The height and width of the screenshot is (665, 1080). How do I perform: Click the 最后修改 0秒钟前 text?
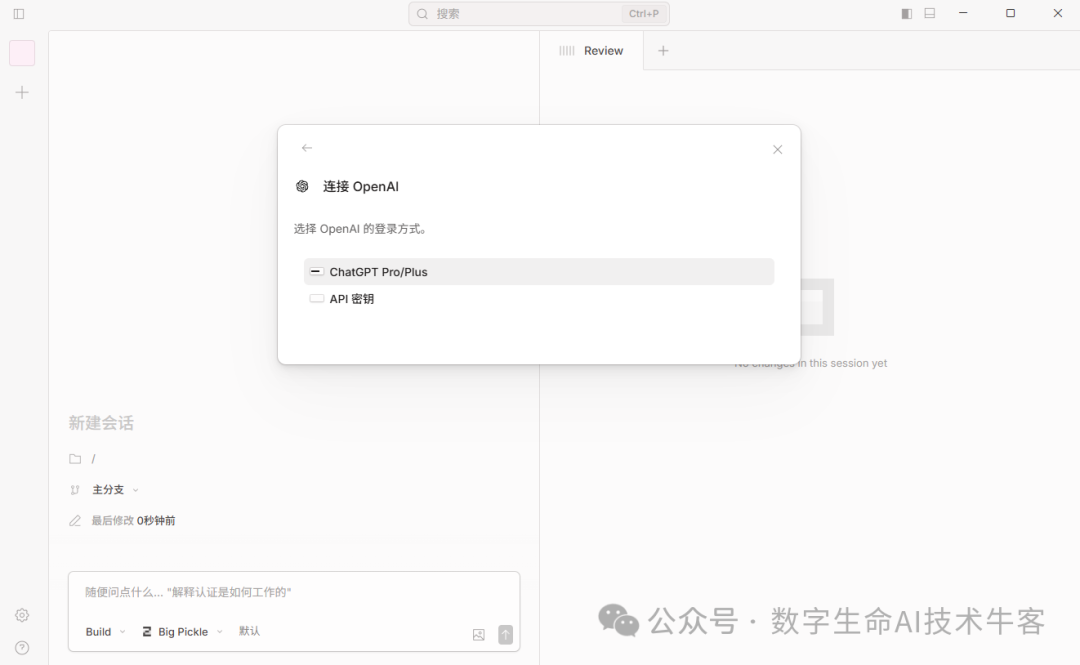[134, 521]
